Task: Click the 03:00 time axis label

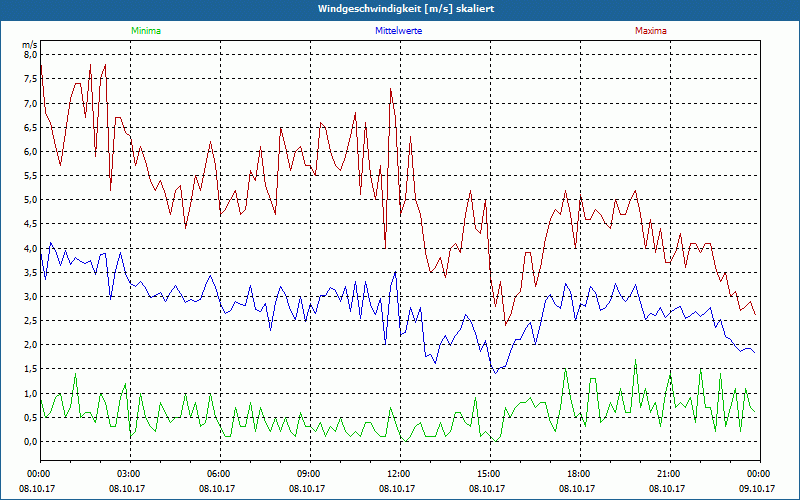Action: coord(130,474)
